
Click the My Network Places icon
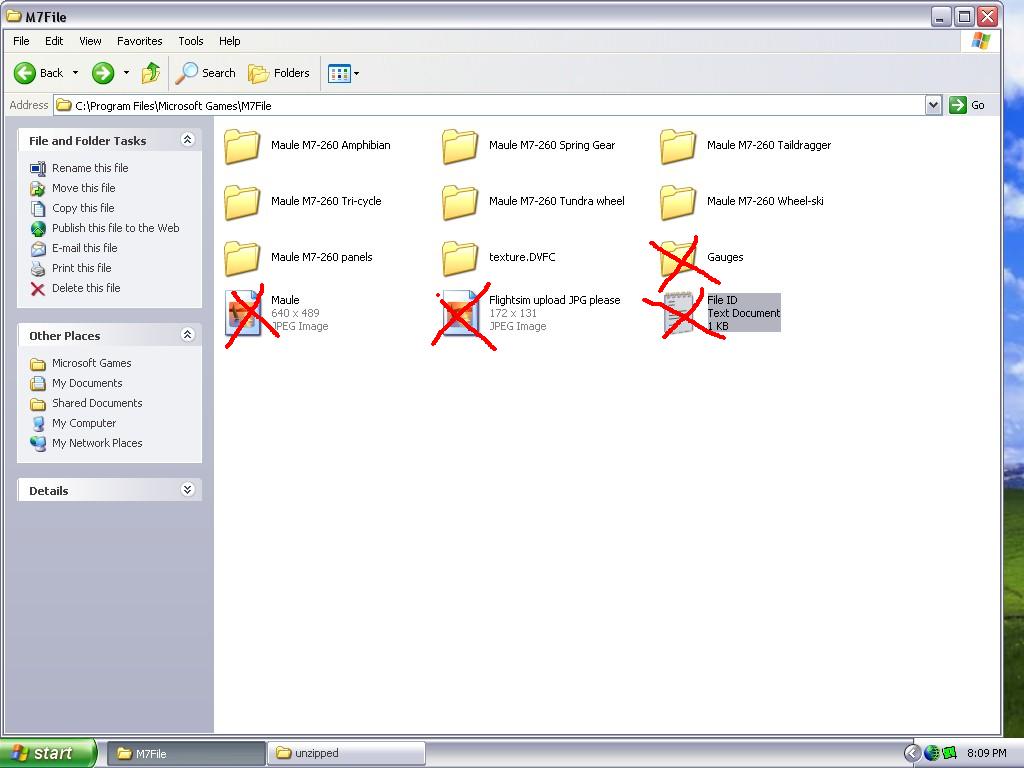[x=38, y=443]
